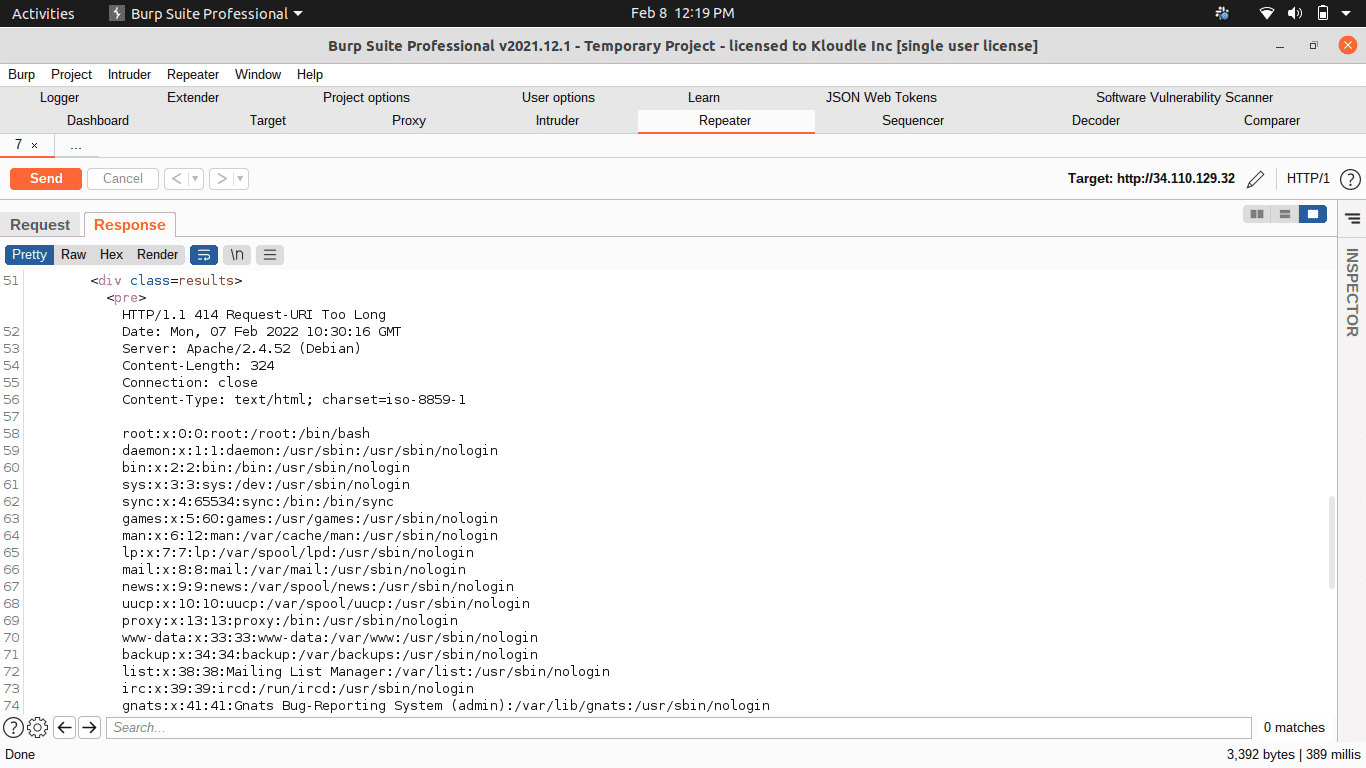Expand the Inspector panel toggle icon
This screenshot has width=1366, height=768.
point(1352,218)
